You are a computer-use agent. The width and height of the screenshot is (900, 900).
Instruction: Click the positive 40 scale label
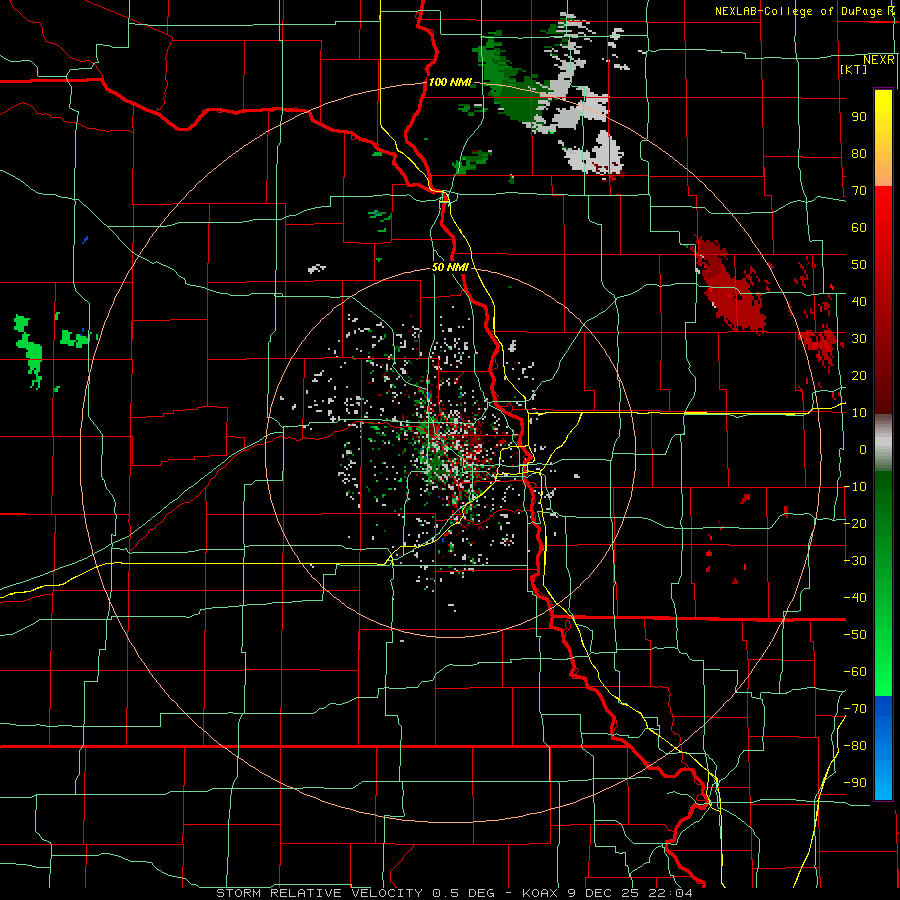[x=859, y=302]
